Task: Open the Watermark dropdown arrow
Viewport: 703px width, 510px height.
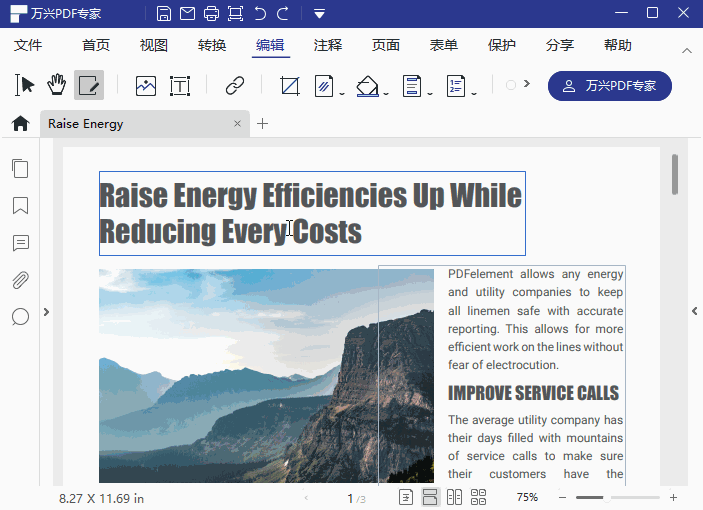Action: pyautogui.click(x=342, y=93)
